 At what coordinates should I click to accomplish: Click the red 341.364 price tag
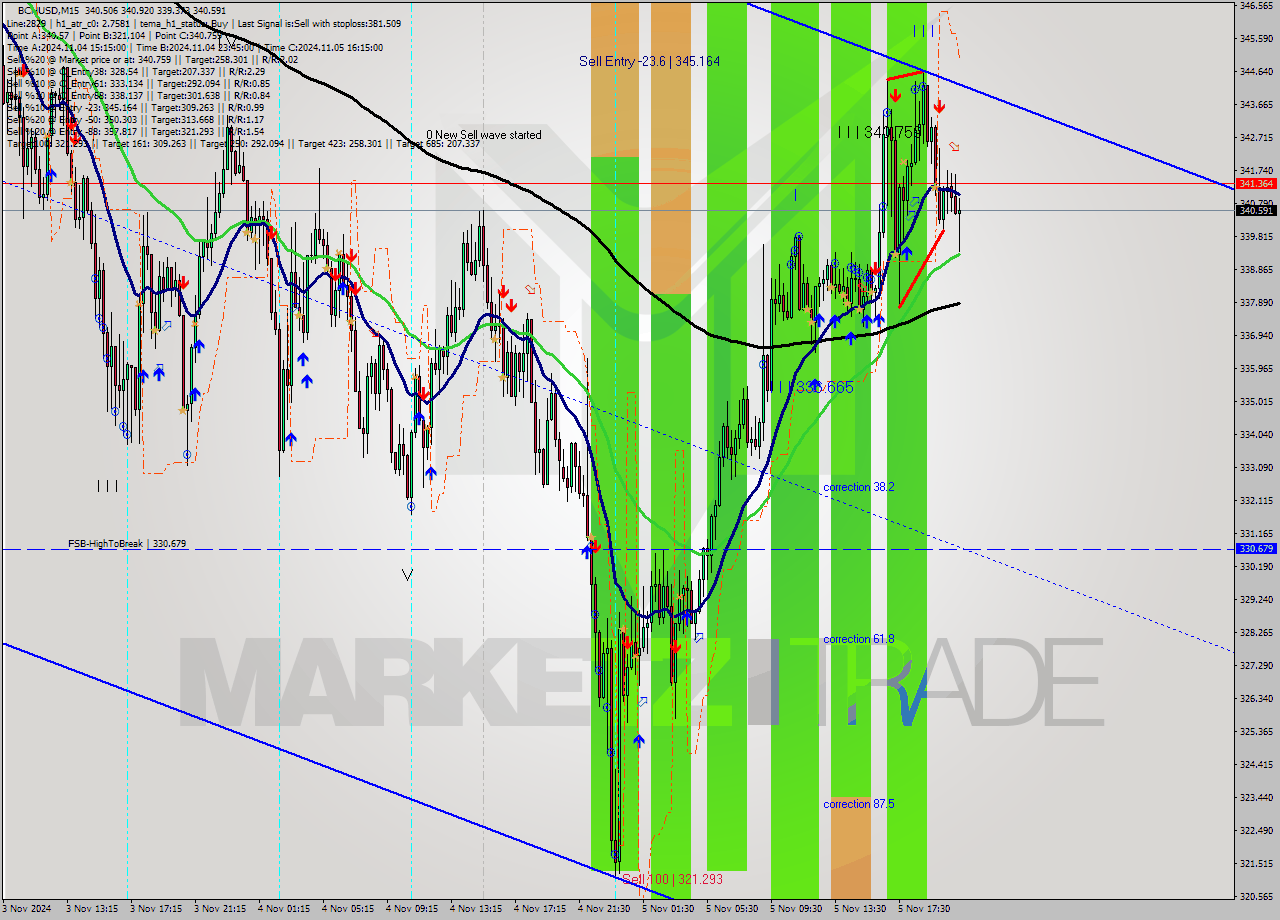click(x=1256, y=184)
